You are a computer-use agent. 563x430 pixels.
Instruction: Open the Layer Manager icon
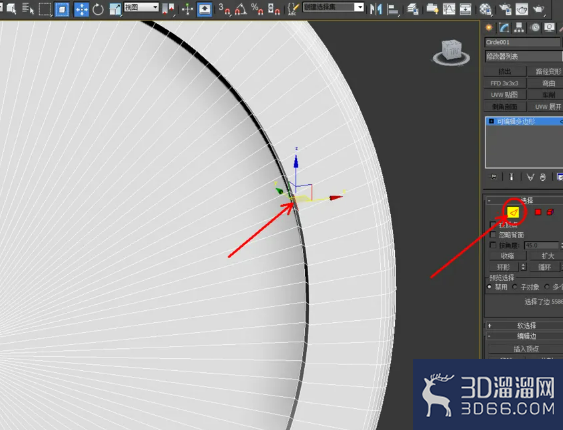click(x=413, y=9)
